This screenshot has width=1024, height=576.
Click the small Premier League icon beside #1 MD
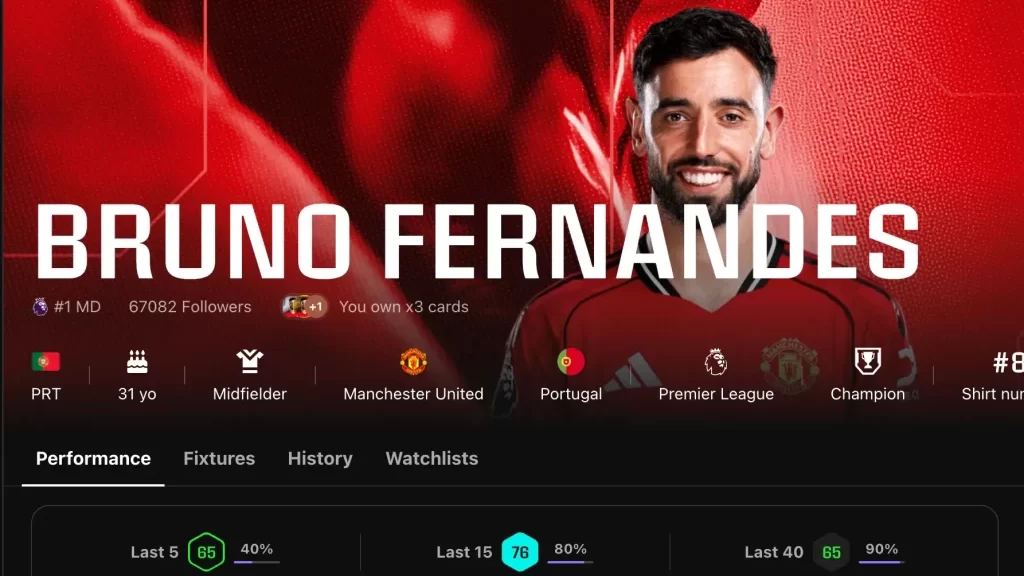(x=40, y=306)
